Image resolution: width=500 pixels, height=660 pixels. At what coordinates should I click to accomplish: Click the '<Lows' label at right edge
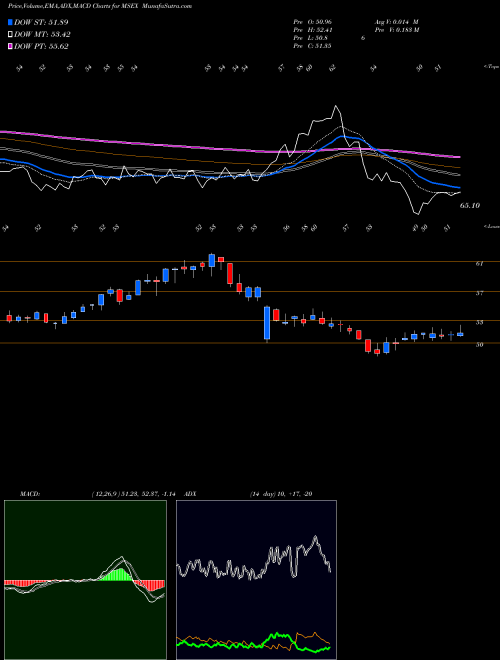point(491,227)
